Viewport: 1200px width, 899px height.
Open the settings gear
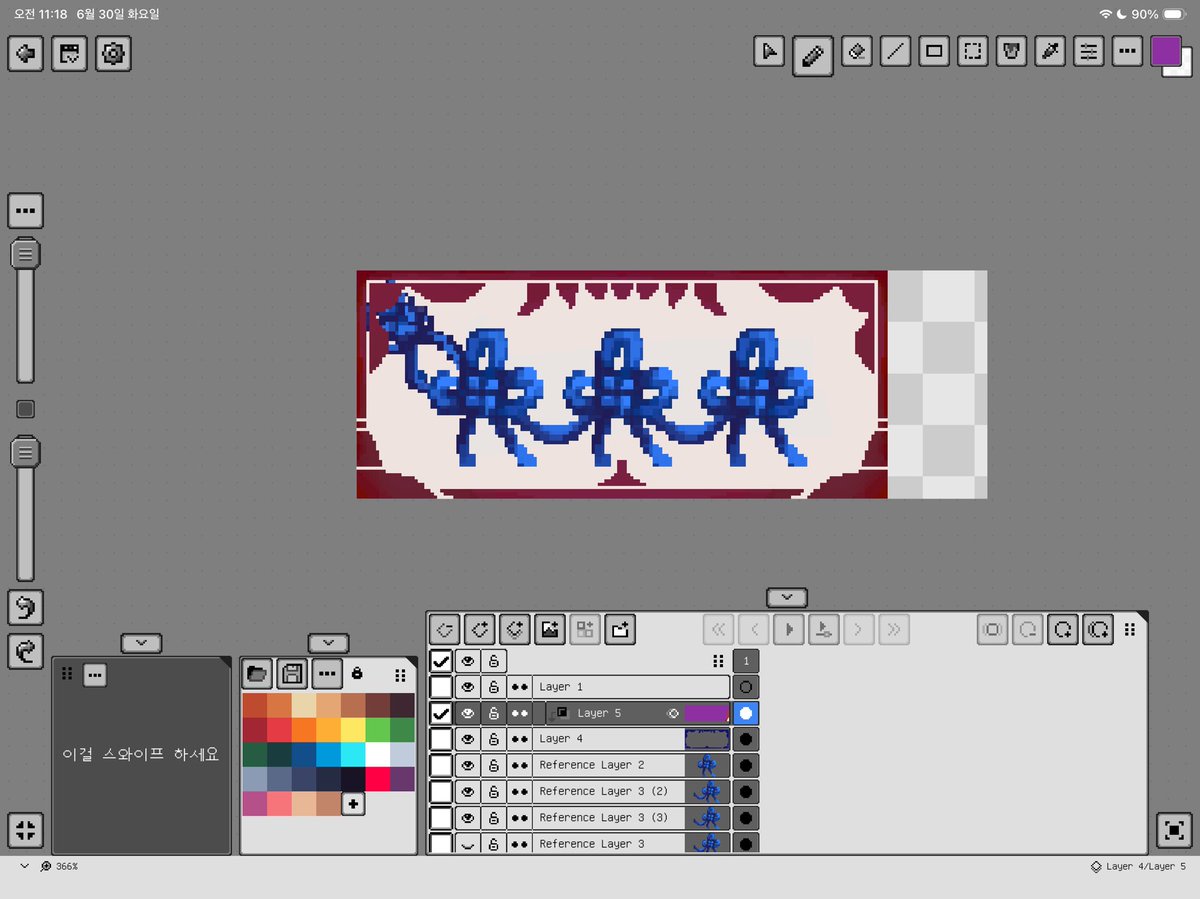click(x=113, y=53)
